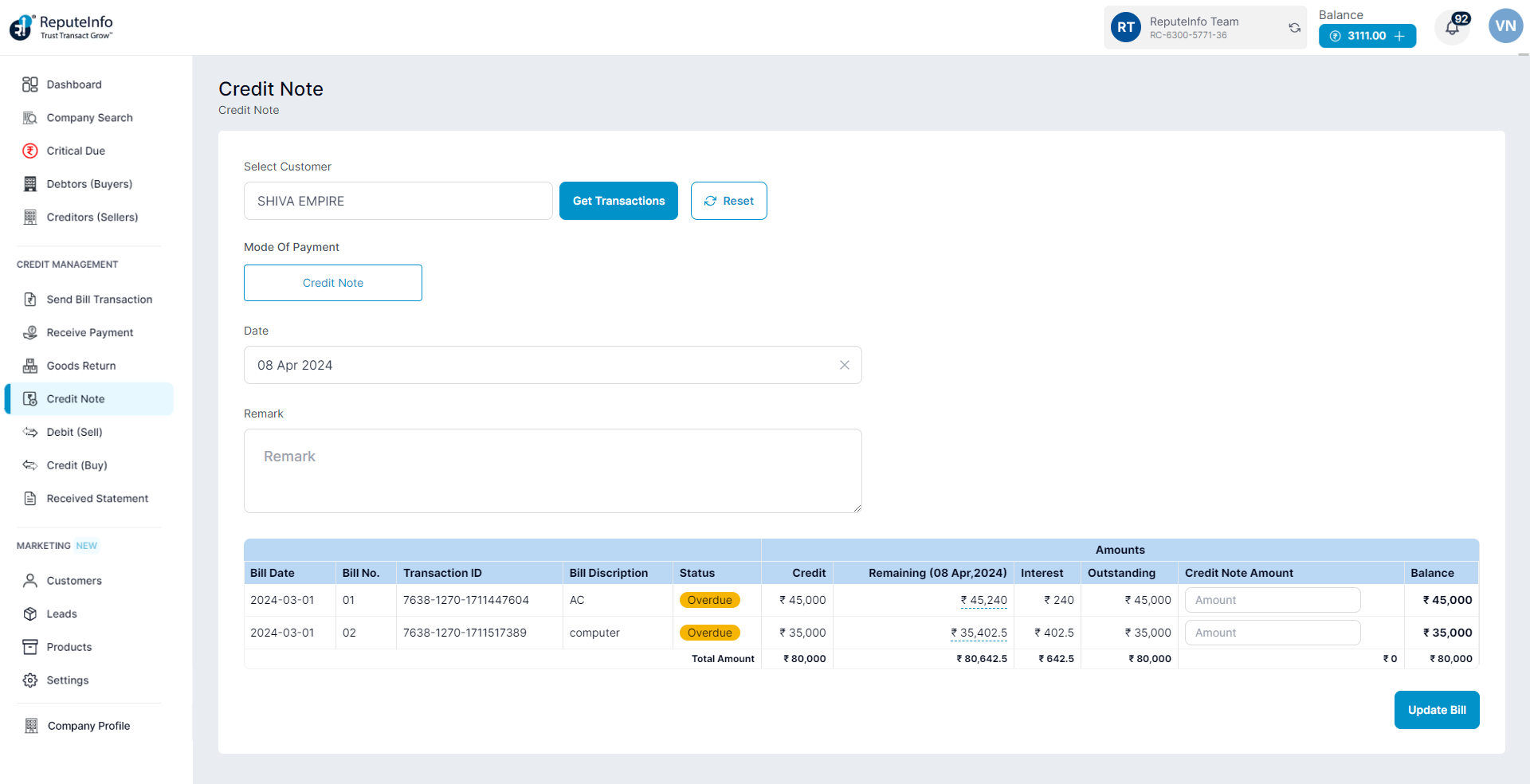Click the VN user avatar
The width and height of the screenshot is (1530, 784).
(x=1505, y=26)
